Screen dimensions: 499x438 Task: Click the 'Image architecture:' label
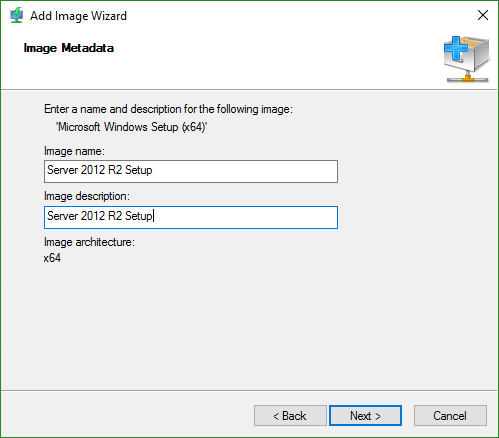[x=89, y=242]
